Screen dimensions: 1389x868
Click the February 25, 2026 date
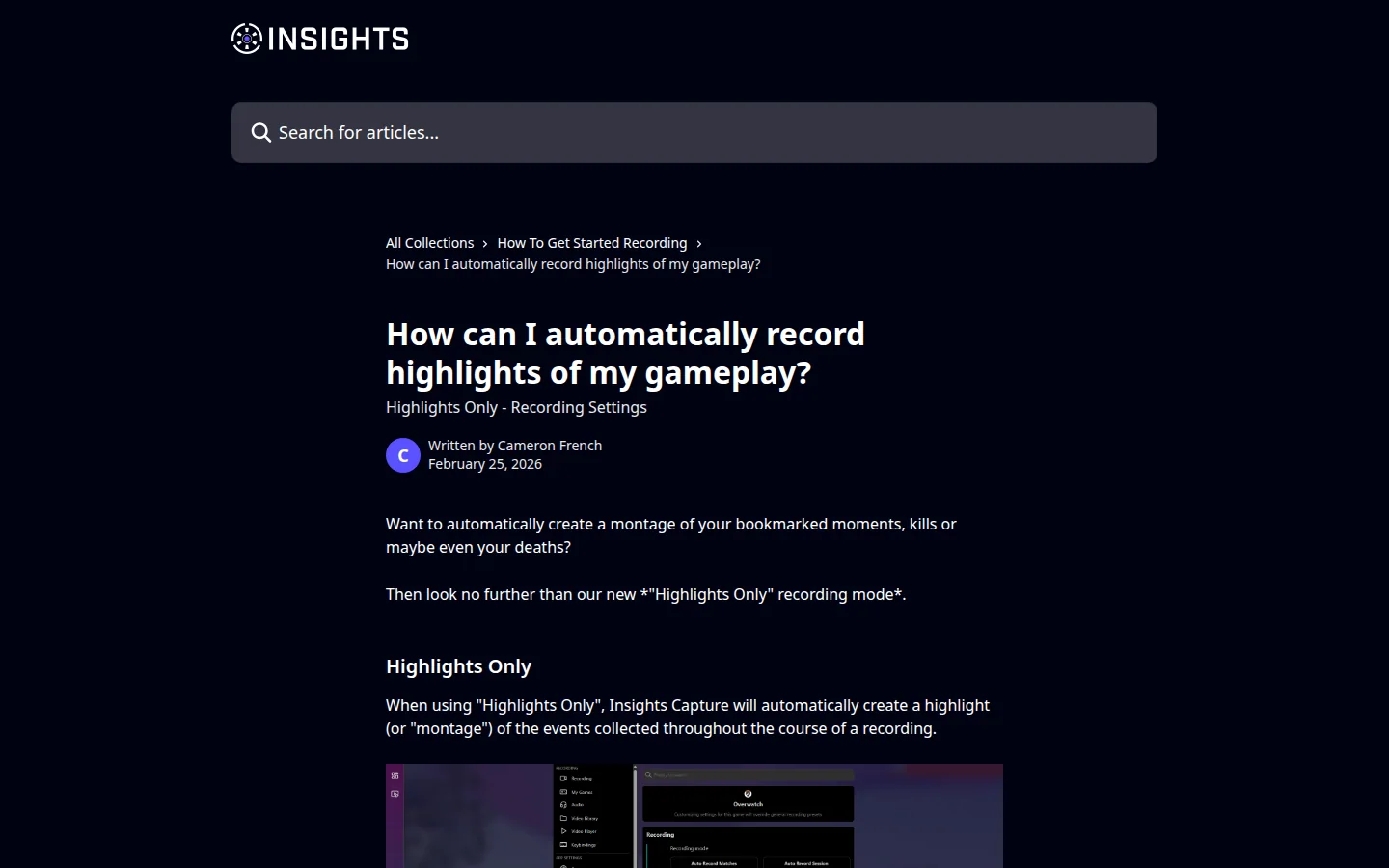[x=485, y=464]
